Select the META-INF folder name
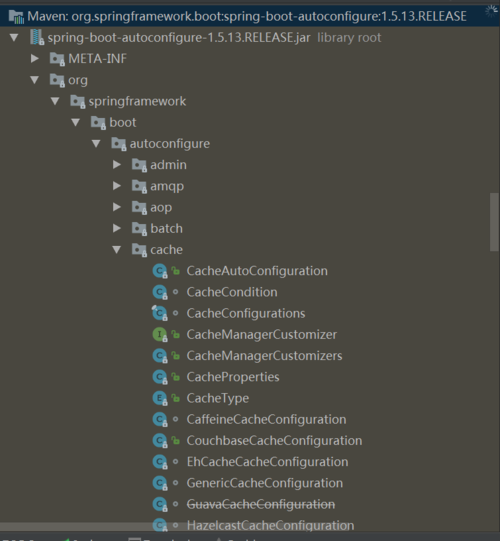This screenshot has width=500, height=541. (97, 59)
